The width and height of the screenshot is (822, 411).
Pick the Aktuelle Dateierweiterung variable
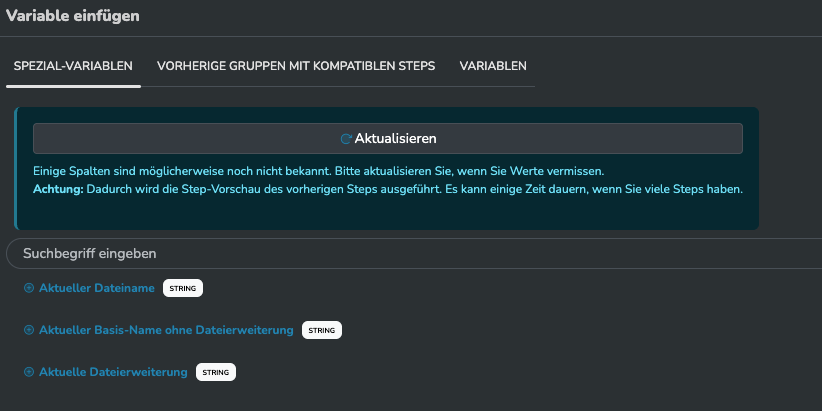[x=113, y=373]
